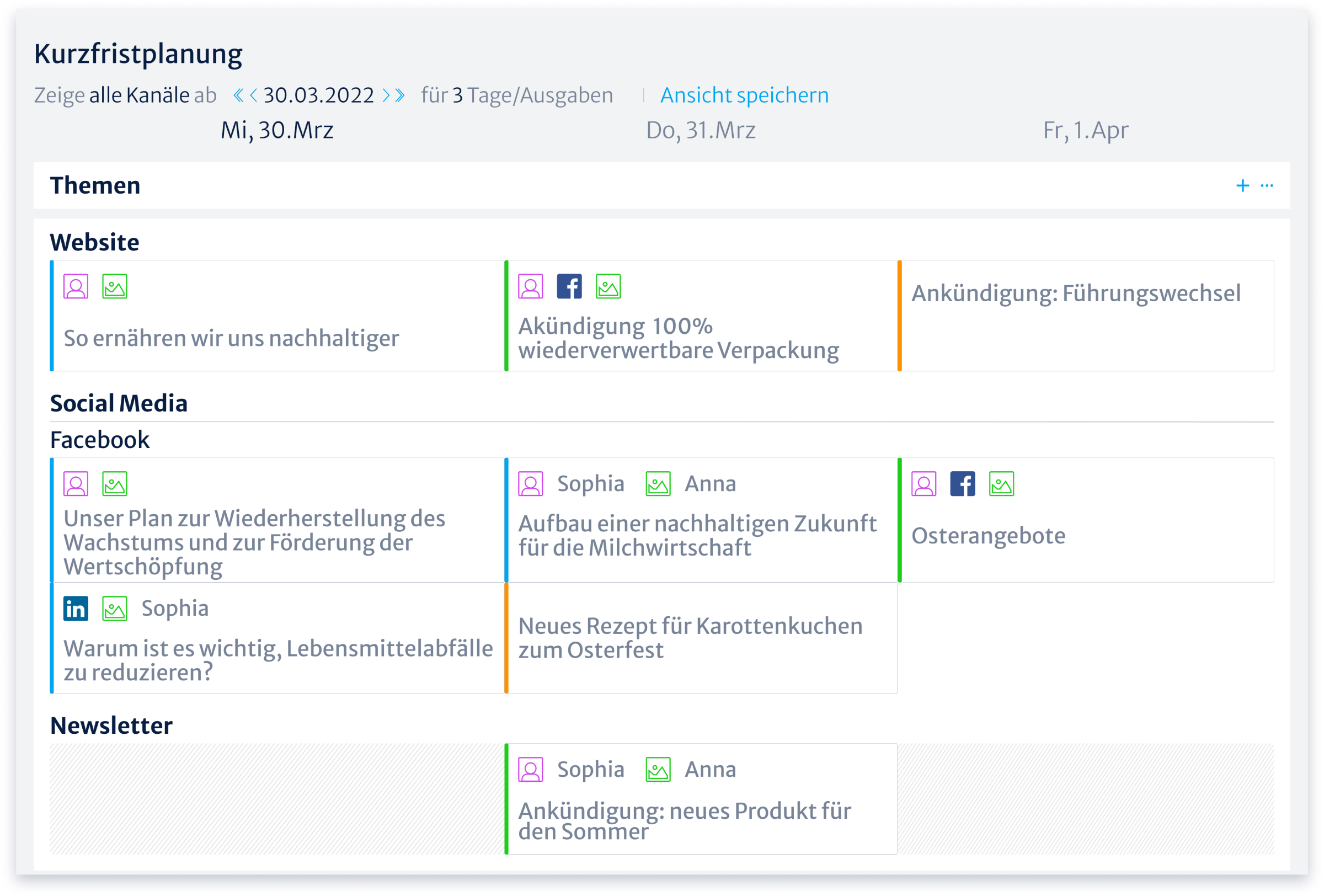Click person icon beside Sophia in Milchwirtschaft card
Screen dimensions: 1324x896
[530, 484]
